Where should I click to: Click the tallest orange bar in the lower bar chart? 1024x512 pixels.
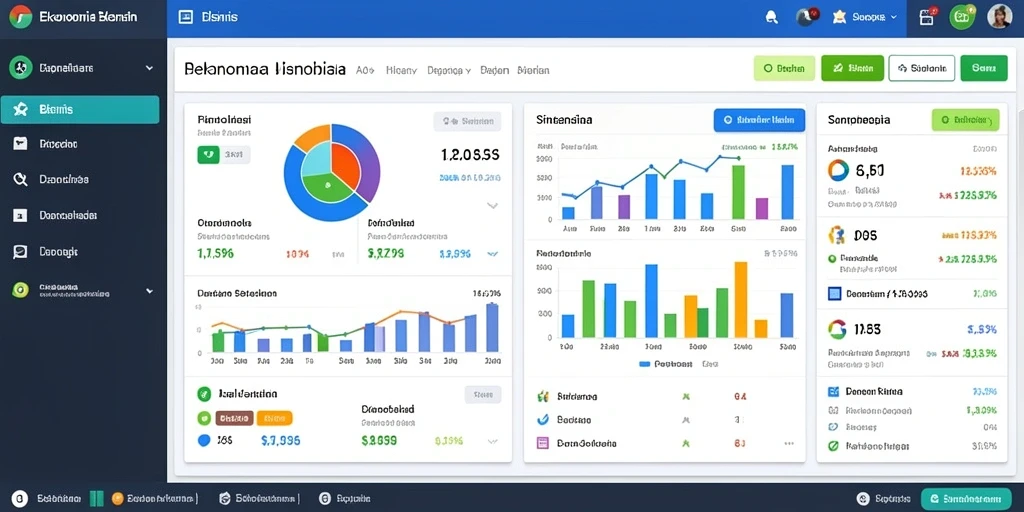(x=741, y=299)
